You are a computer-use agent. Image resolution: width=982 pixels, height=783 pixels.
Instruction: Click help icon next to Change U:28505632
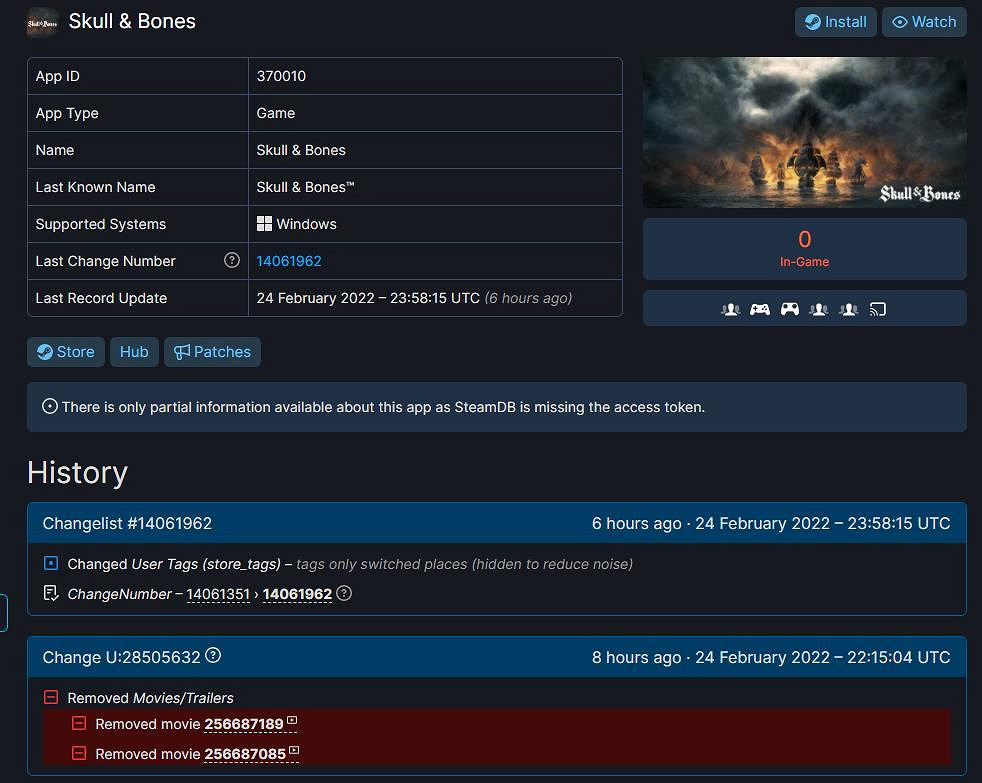coord(213,657)
